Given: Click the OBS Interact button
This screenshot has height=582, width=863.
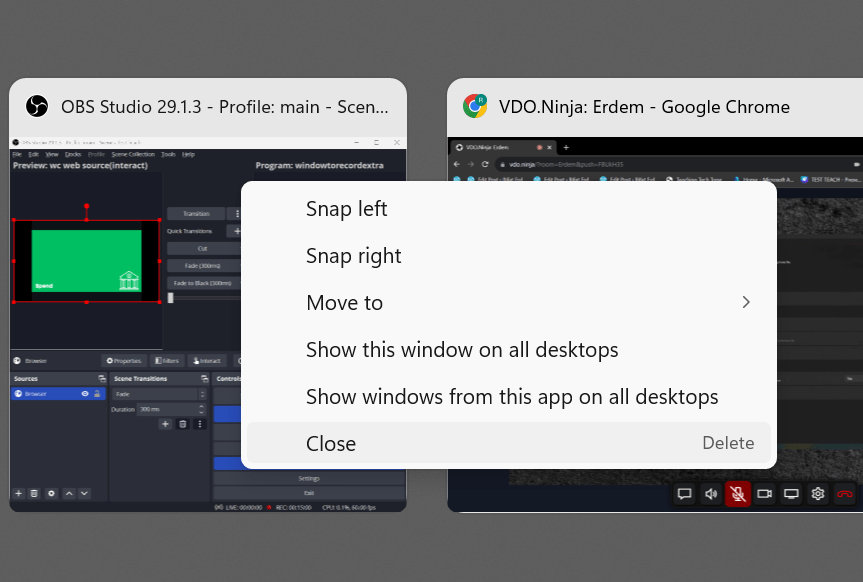Looking at the screenshot, I should (x=207, y=361).
